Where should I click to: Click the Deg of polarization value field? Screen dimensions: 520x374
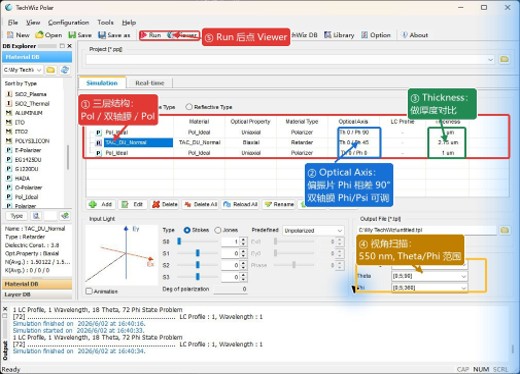pyautogui.click(x=230, y=289)
